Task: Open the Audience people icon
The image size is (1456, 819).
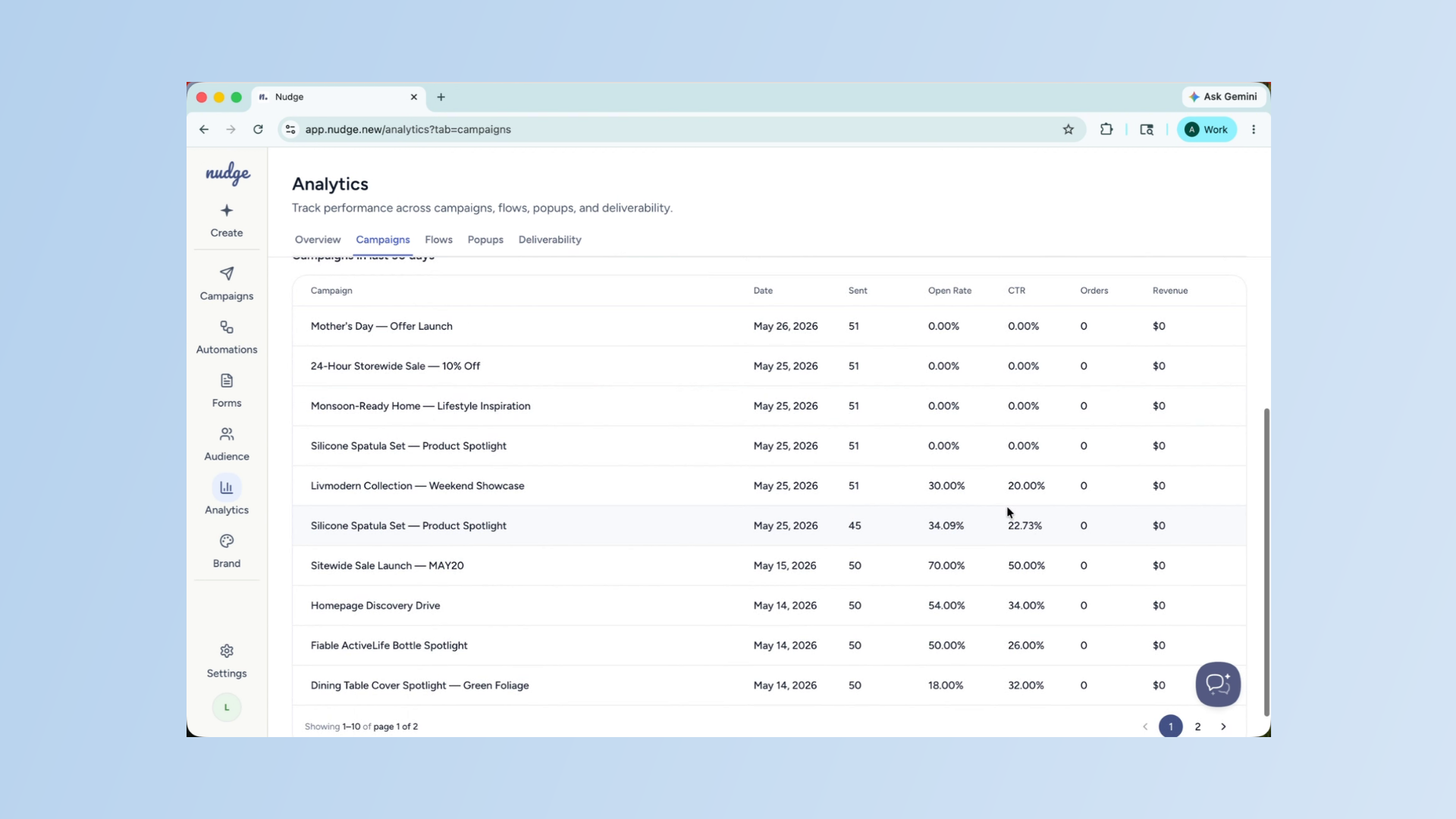Action: (227, 435)
